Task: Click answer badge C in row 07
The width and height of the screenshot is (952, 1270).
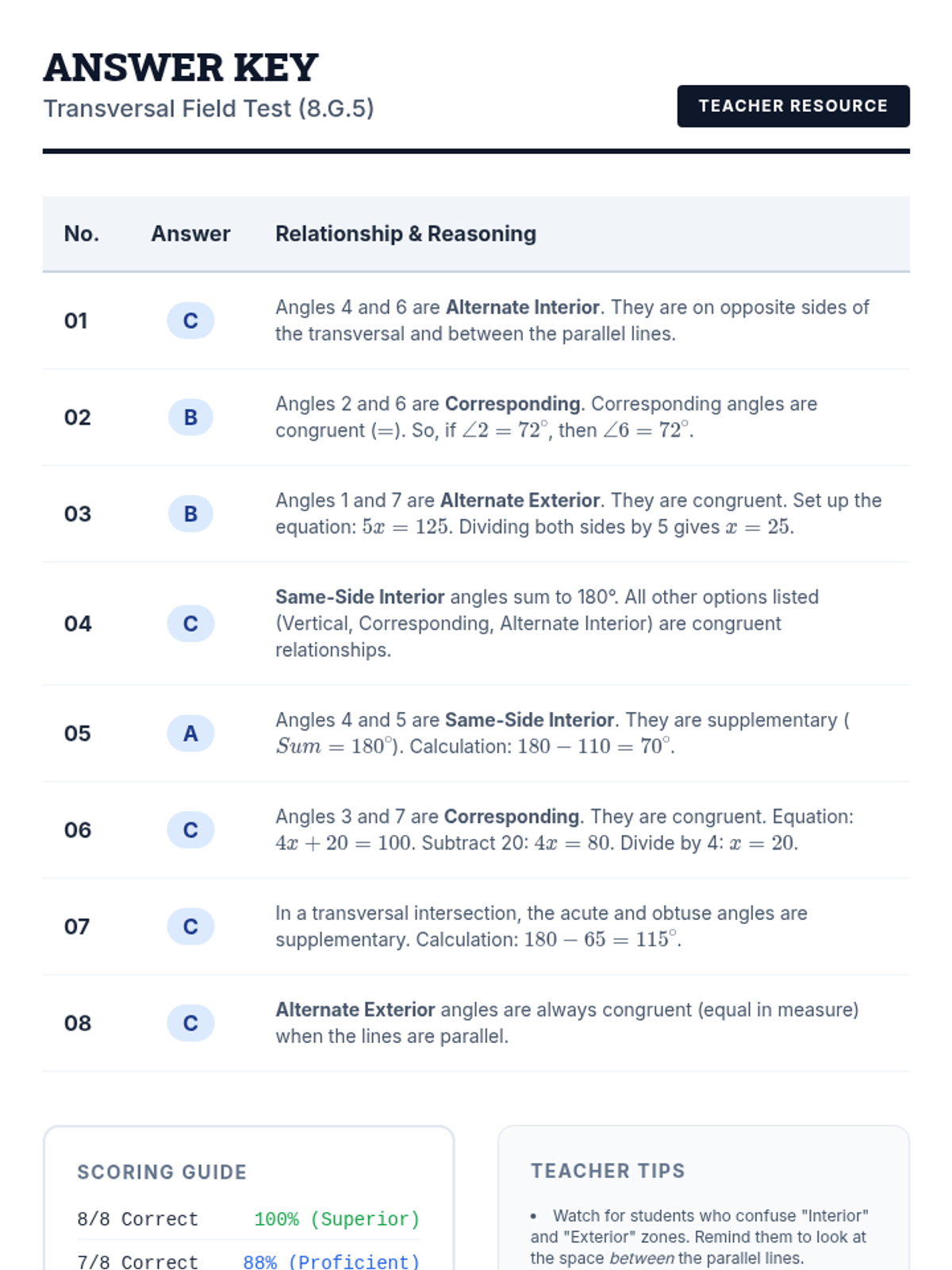Action: tap(190, 927)
